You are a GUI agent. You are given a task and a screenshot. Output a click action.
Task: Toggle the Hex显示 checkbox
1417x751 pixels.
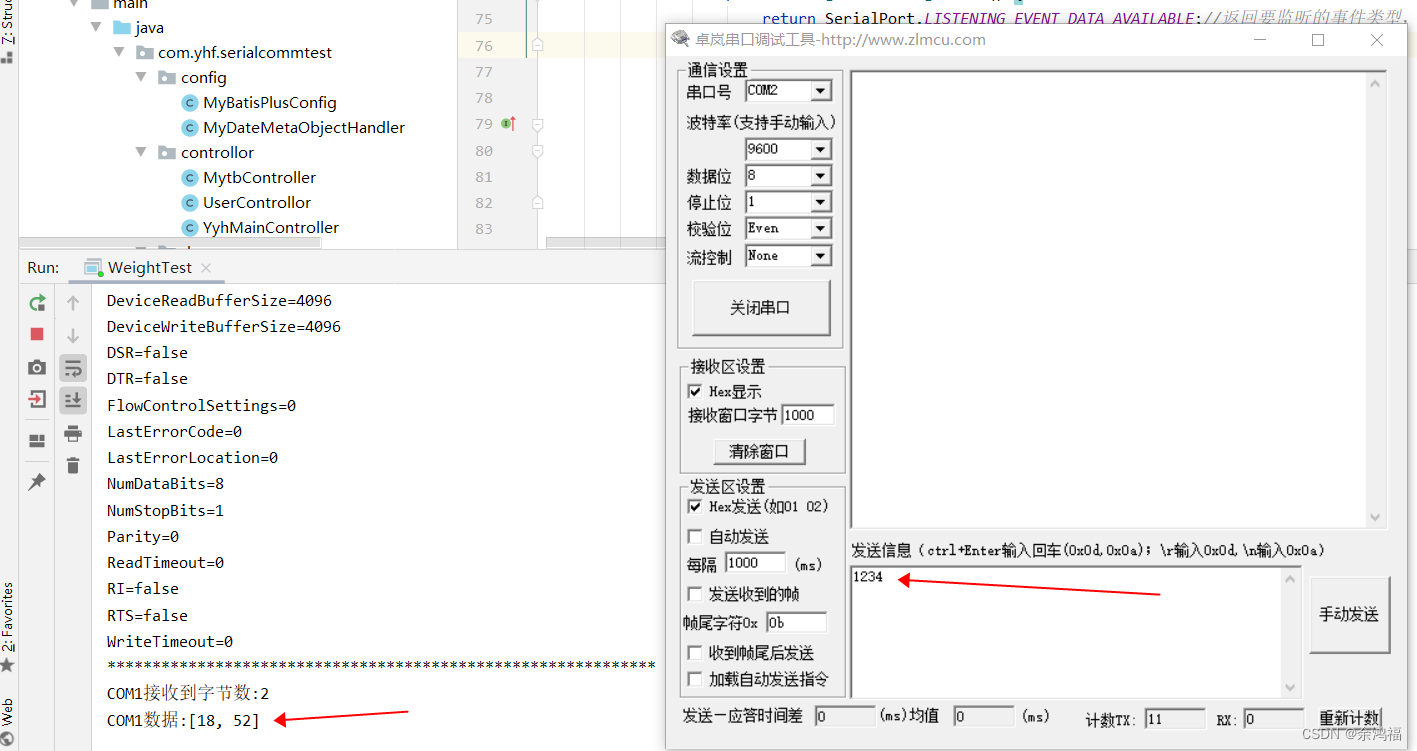(x=695, y=391)
